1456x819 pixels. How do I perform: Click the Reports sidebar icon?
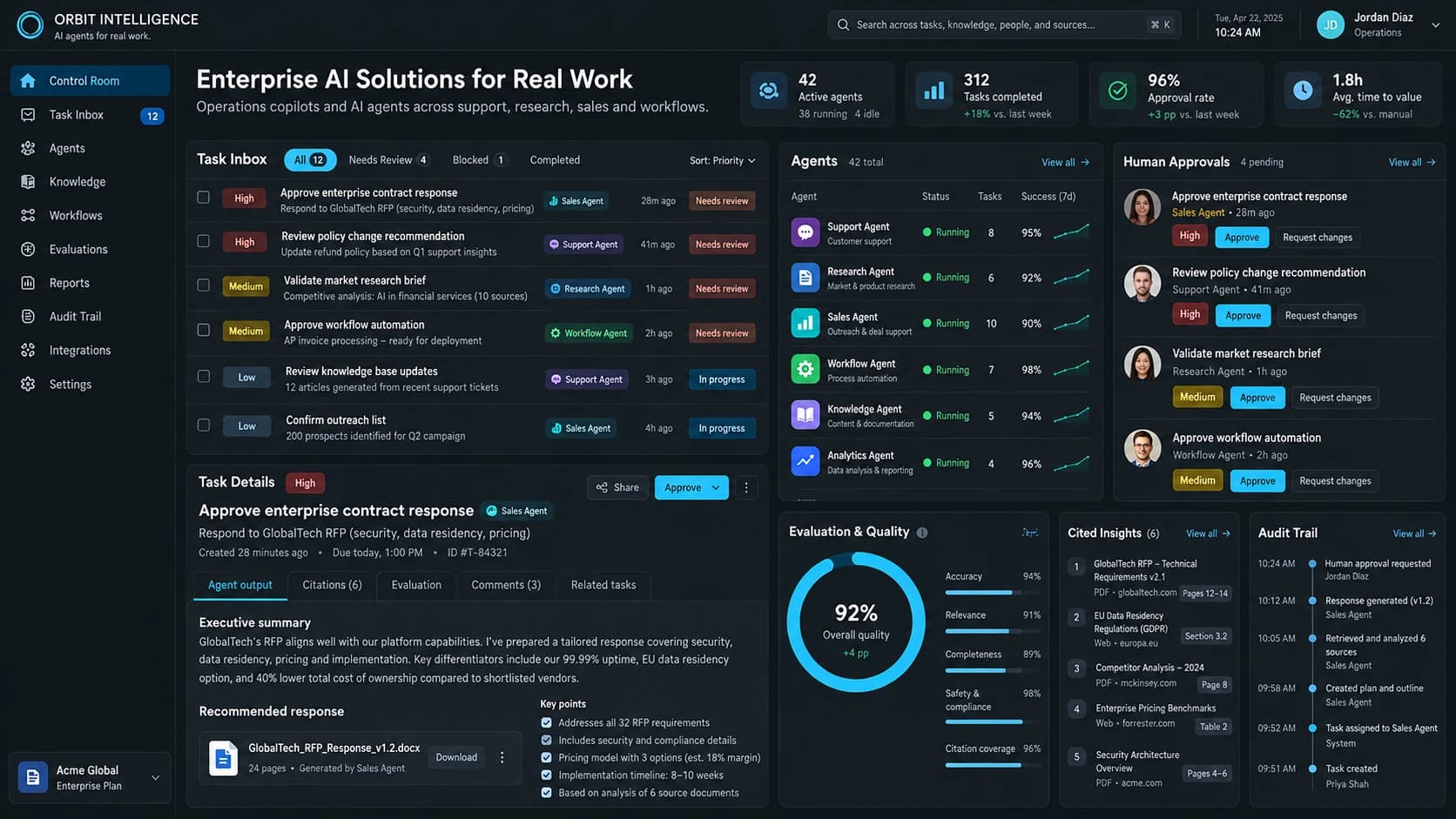pos(28,283)
